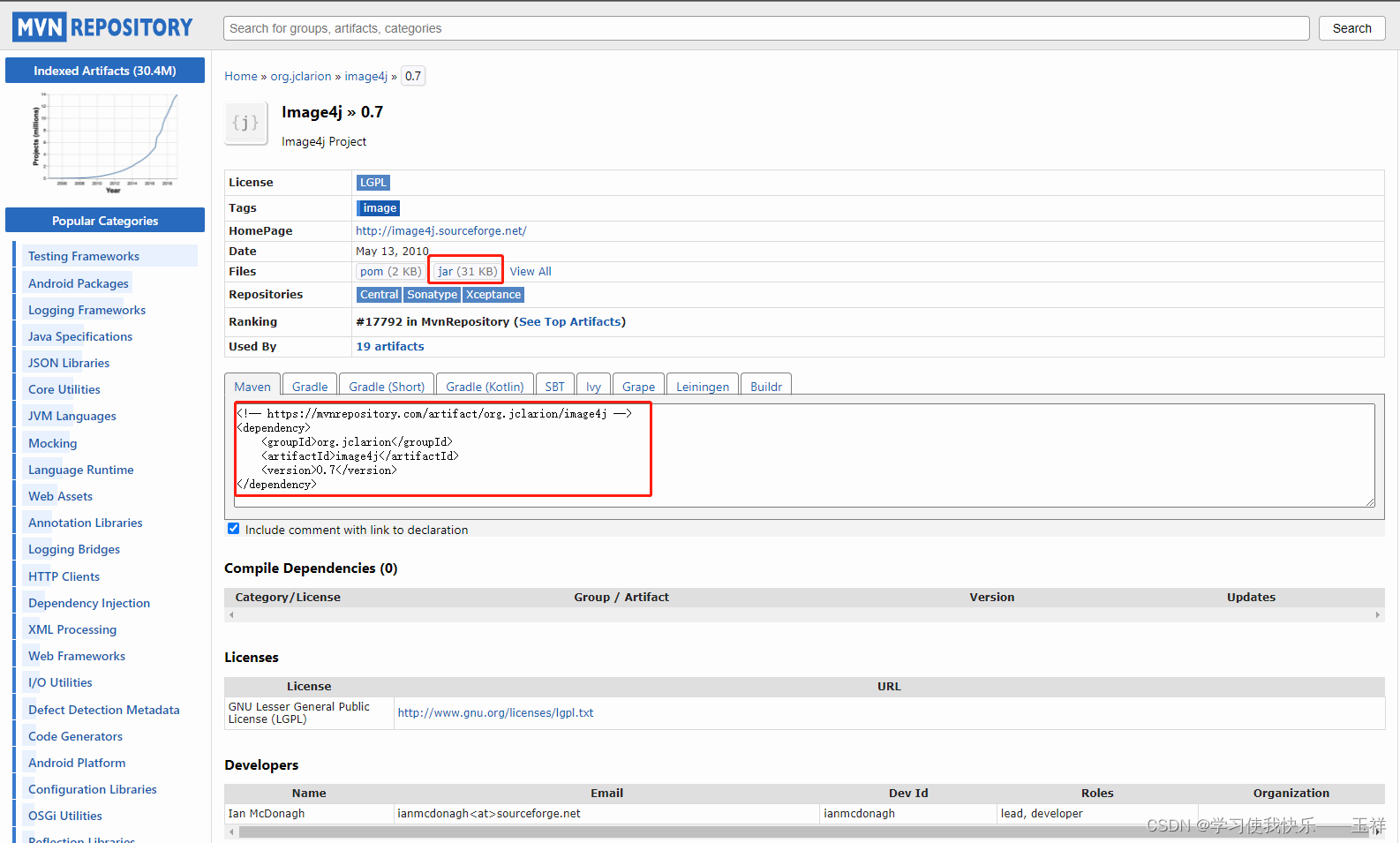Click the Search button
Viewport: 1400px width, 843px height.
point(1351,28)
